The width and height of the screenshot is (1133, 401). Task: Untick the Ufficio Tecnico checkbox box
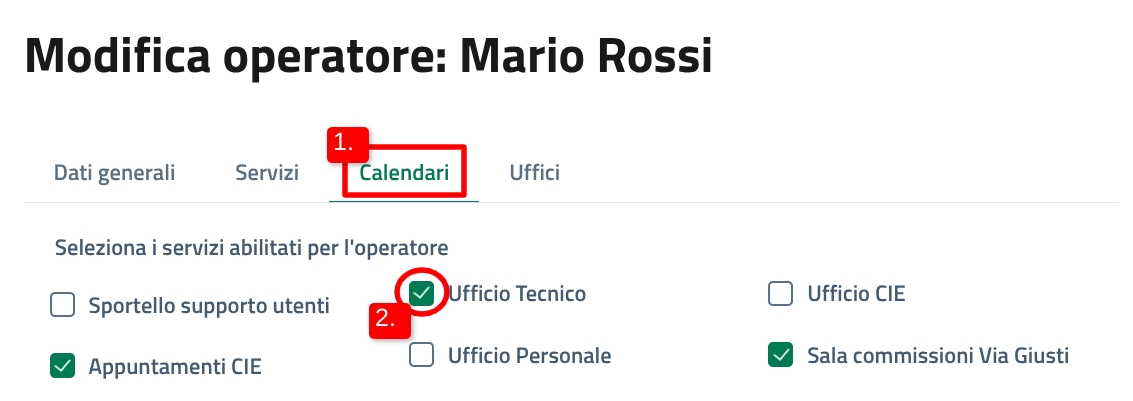tap(423, 294)
